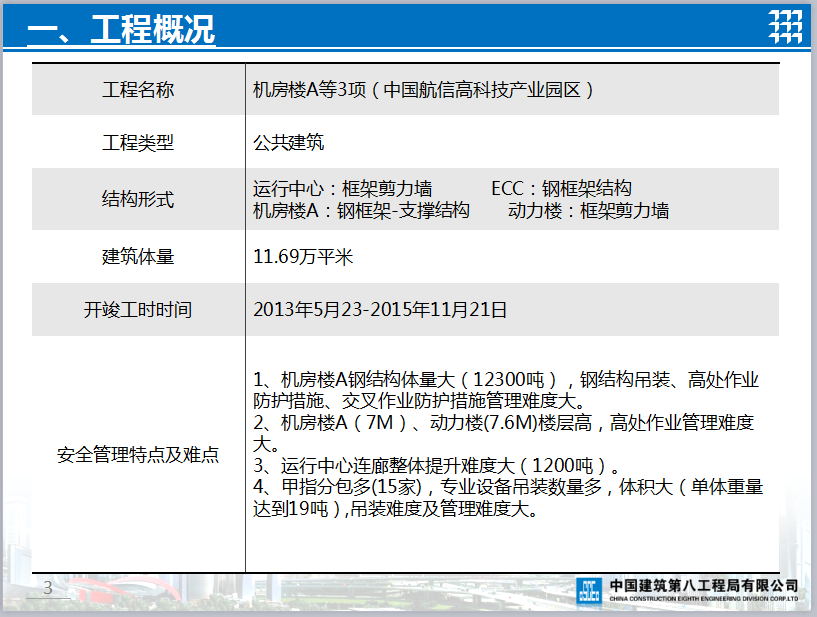
Task: Click the 工程类型 row label
Action: click(138, 142)
